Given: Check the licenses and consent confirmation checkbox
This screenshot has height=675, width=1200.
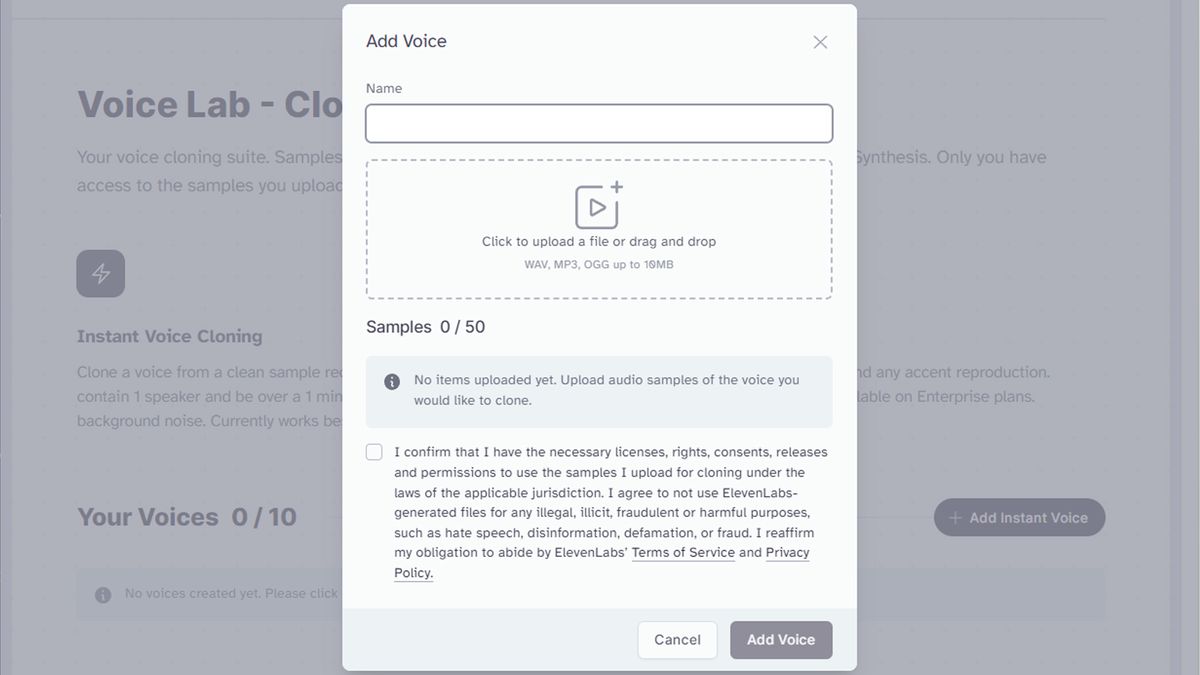Looking at the screenshot, I should pos(374,452).
